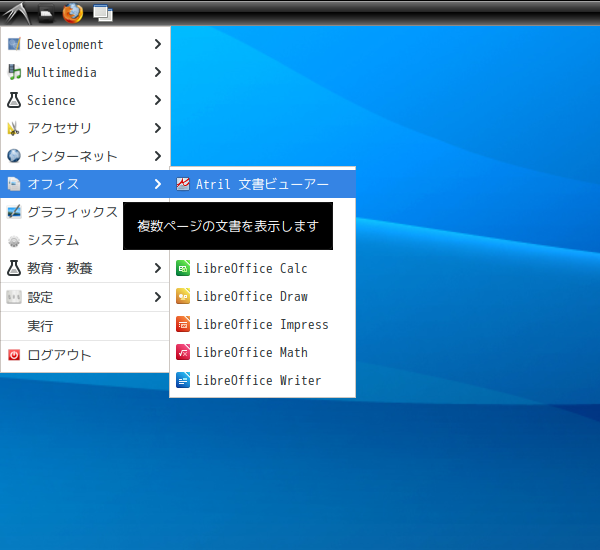Expand the Development submenu arrow
This screenshot has height=550, width=600.
158,44
